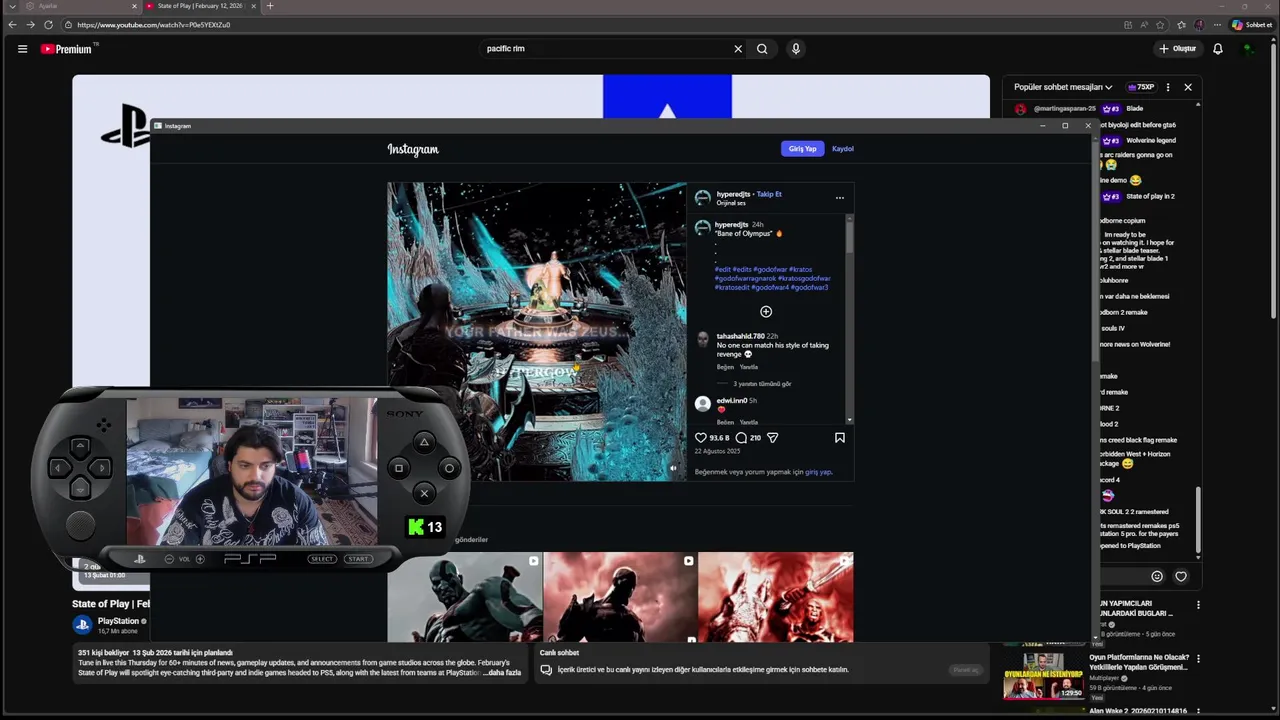
Task: Select the browser address bar URL
Action: [x=153, y=24]
